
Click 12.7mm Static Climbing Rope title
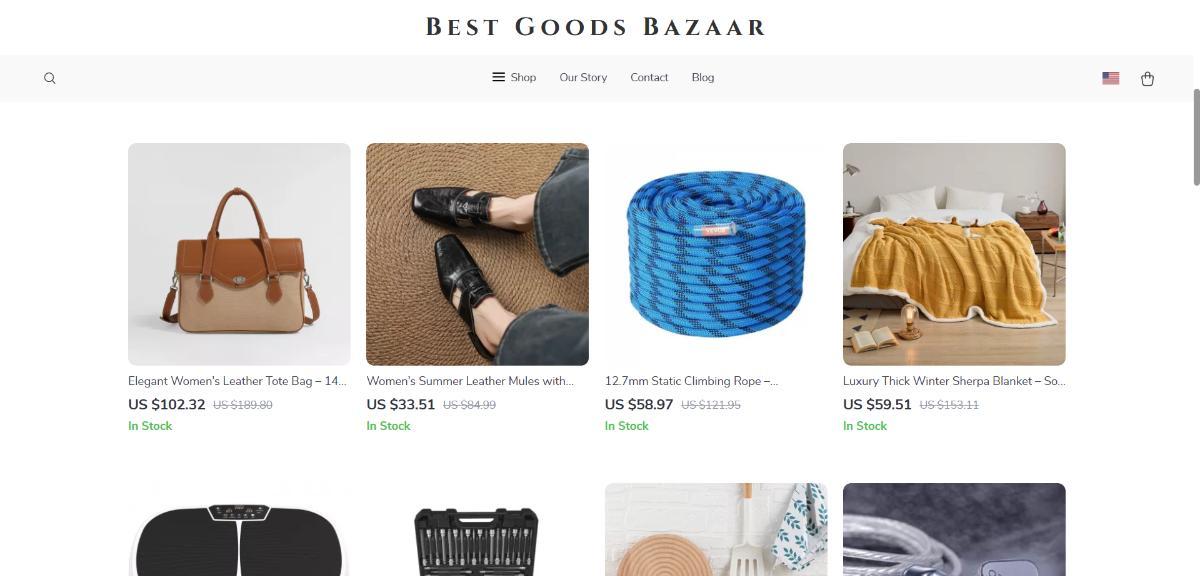[691, 381]
